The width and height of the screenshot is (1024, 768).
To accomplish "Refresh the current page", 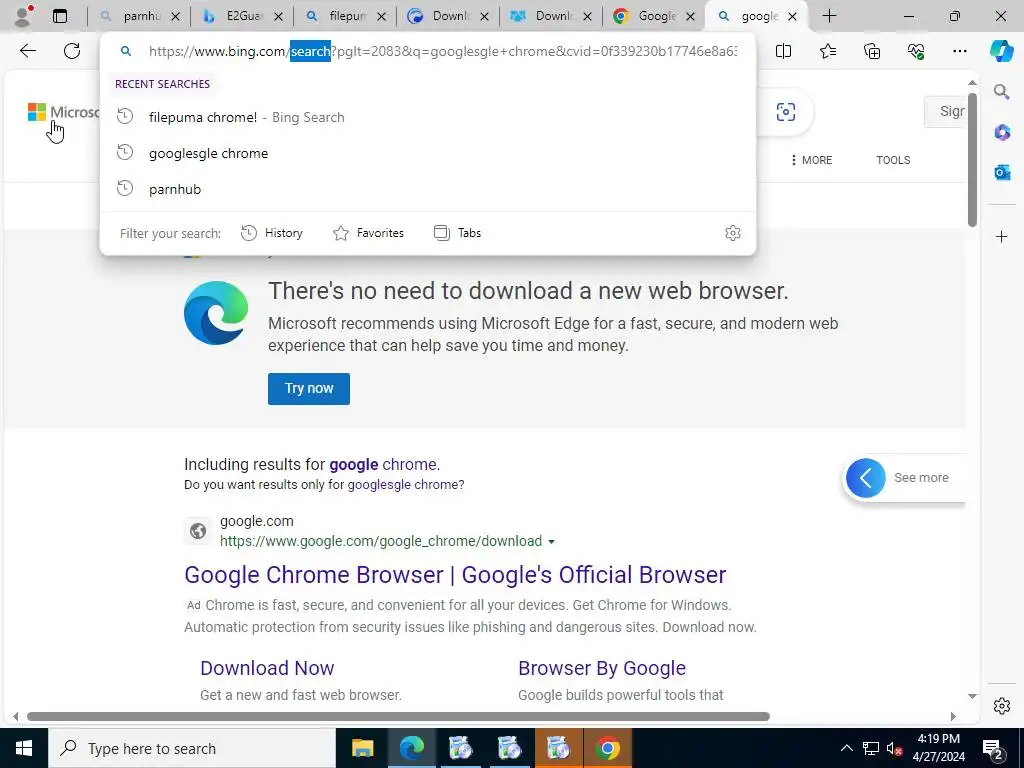I will coord(72,51).
